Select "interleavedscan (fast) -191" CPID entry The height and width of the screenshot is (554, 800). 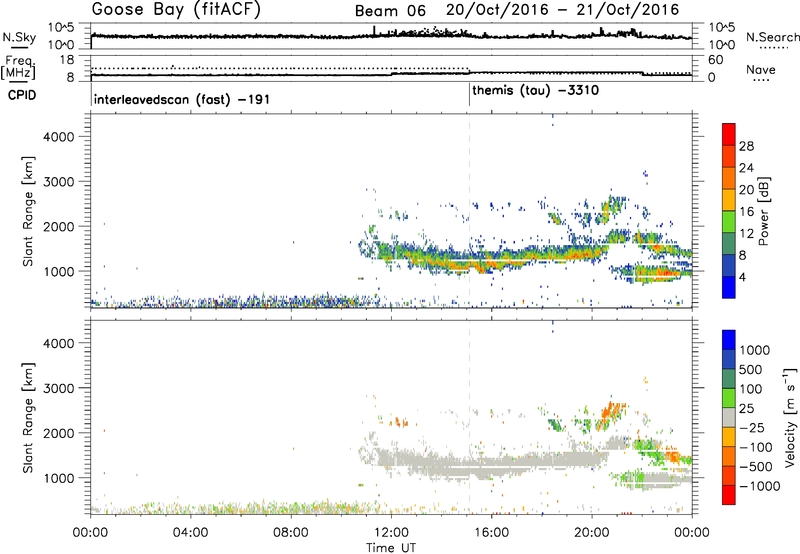(x=182, y=99)
